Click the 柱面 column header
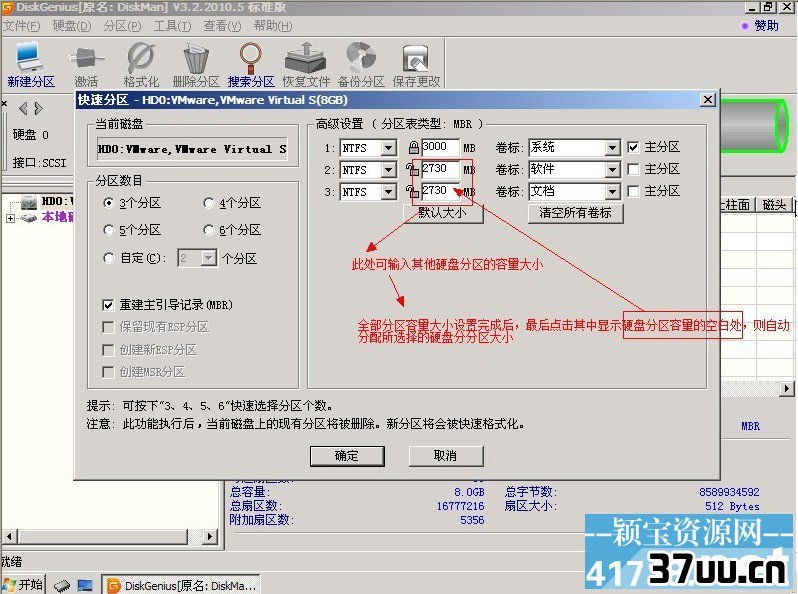Screen dimensions: 798x594 [x=737, y=205]
